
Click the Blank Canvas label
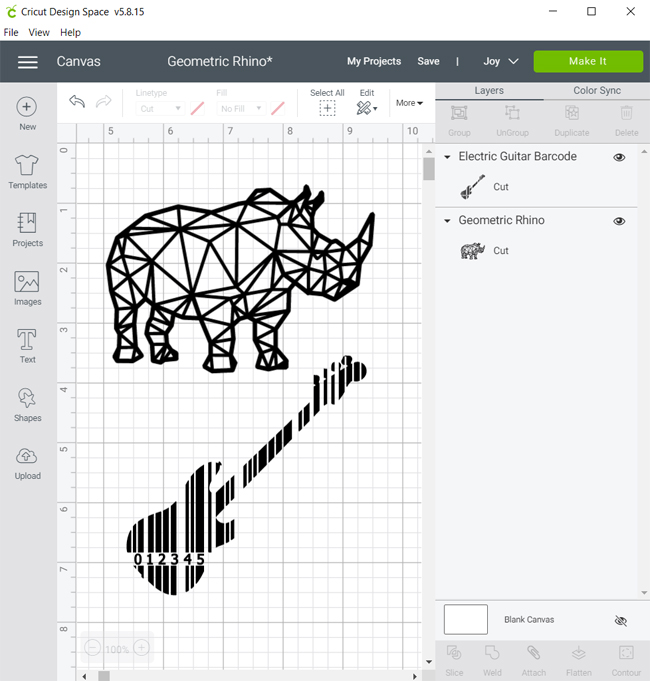click(529, 620)
